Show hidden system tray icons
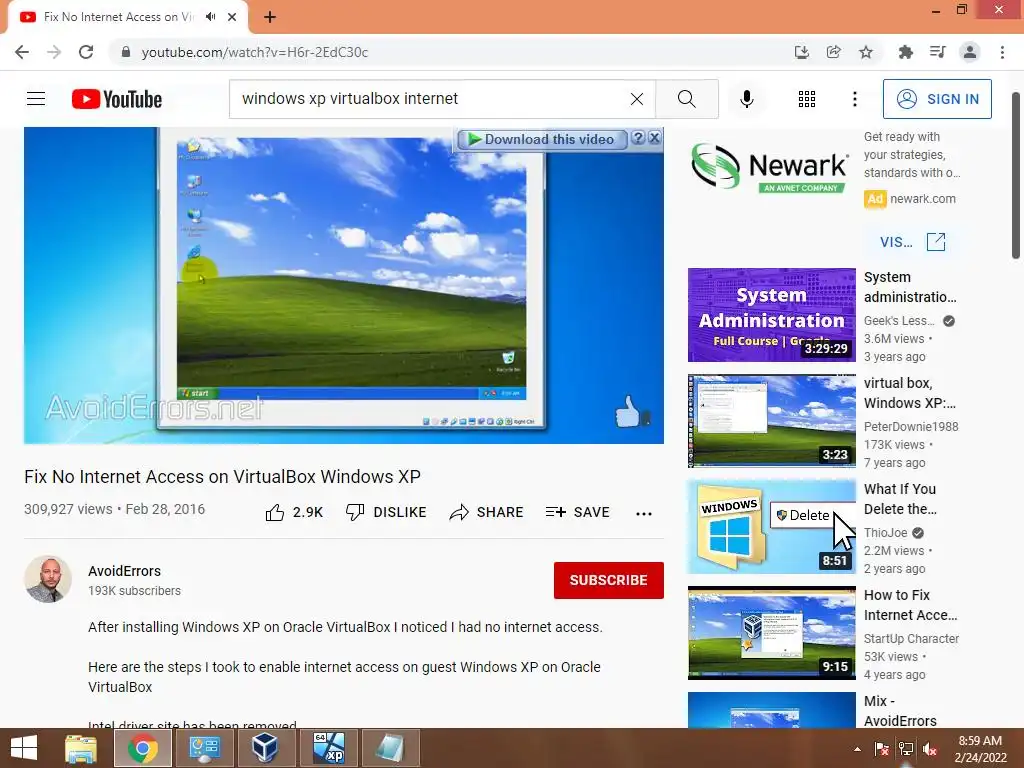The image size is (1024, 768). click(x=857, y=749)
